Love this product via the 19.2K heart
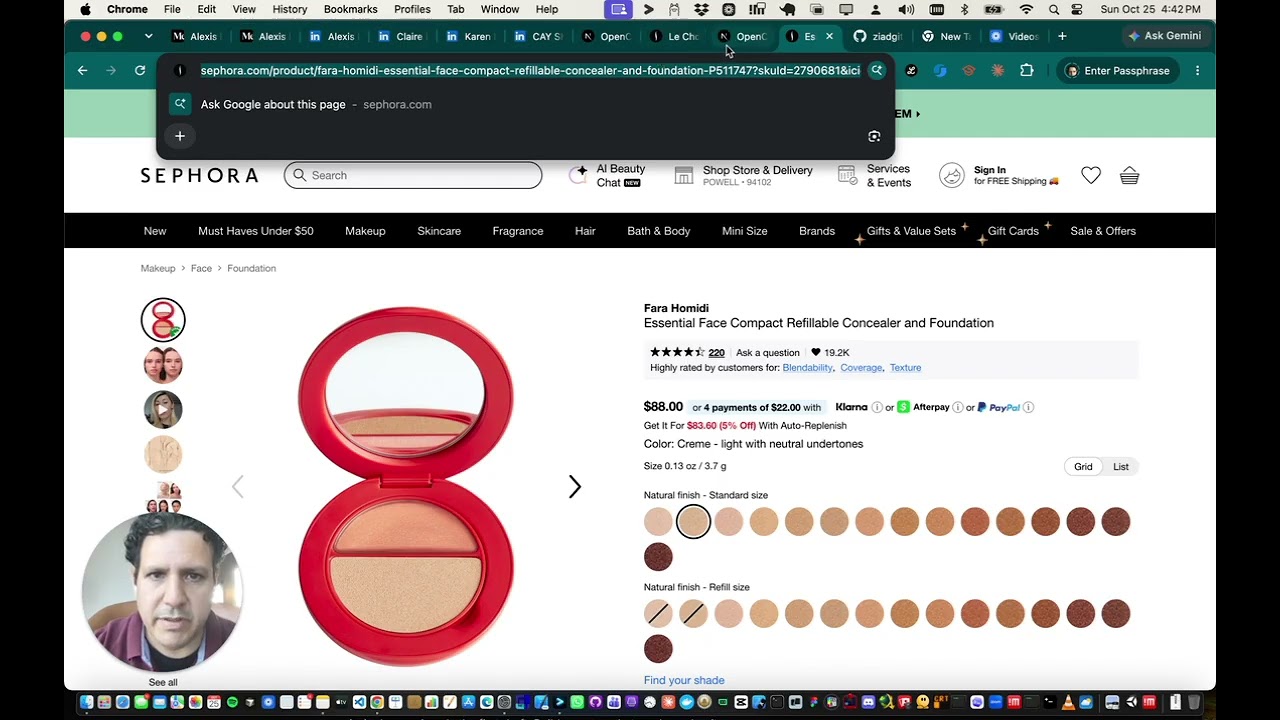1280x720 pixels. (x=816, y=353)
